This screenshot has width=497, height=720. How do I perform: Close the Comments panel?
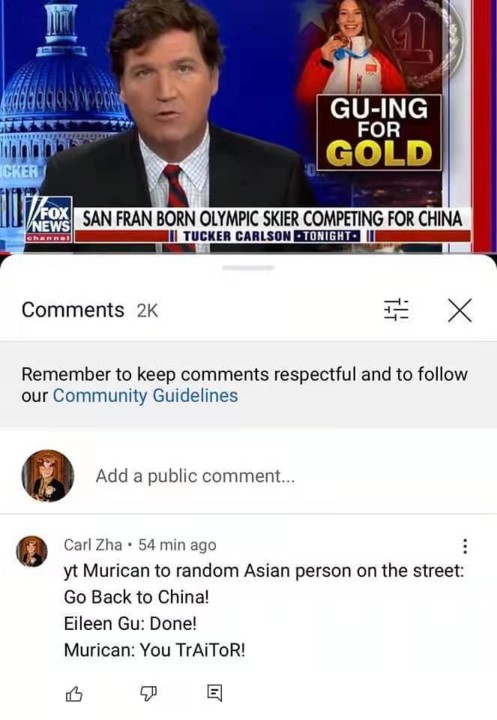[x=460, y=310]
